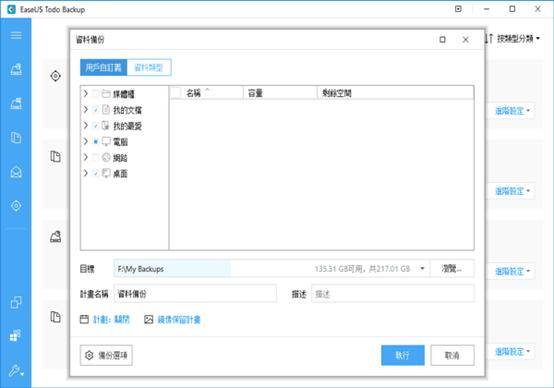This screenshot has height=388, width=554.
Task: Sort by the 容量 column header
Action: click(x=280, y=93)
